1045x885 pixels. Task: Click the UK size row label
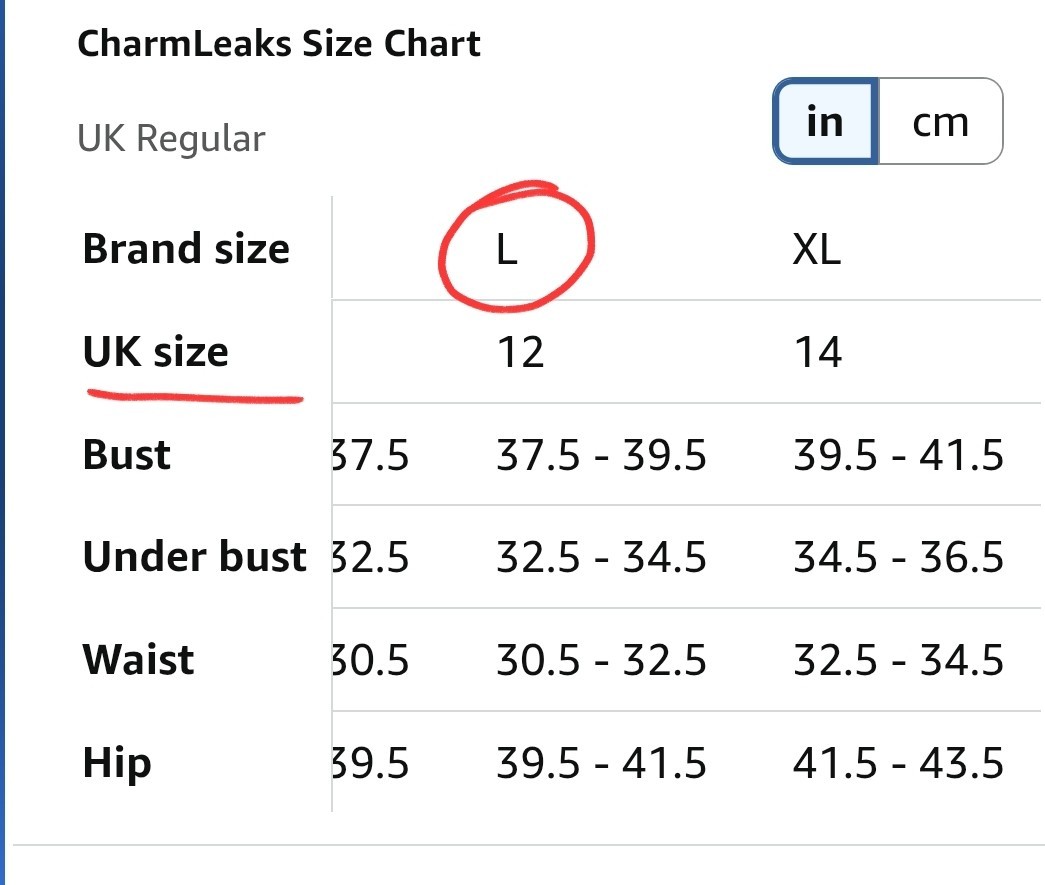pos(156,352)
